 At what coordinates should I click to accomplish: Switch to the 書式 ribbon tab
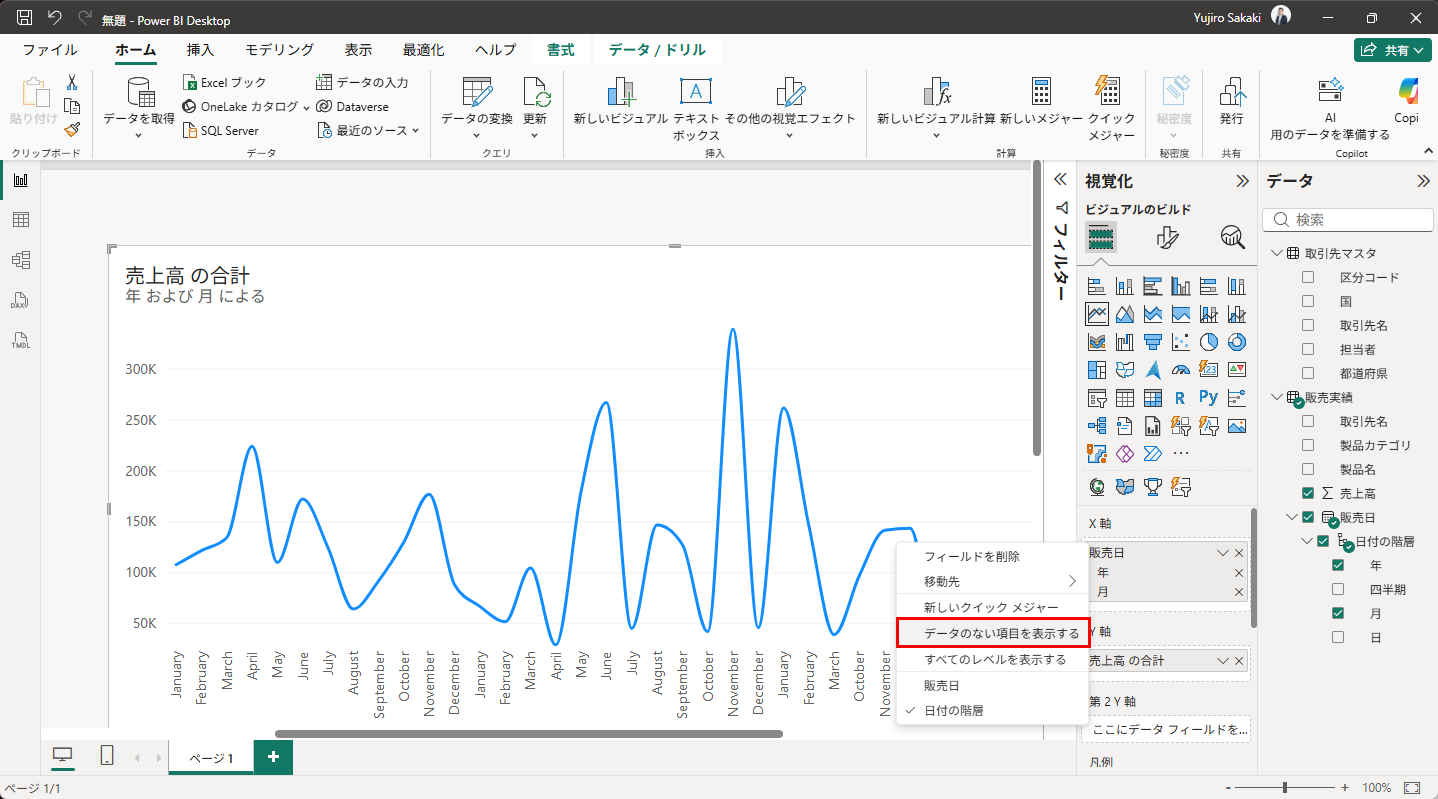560,50
